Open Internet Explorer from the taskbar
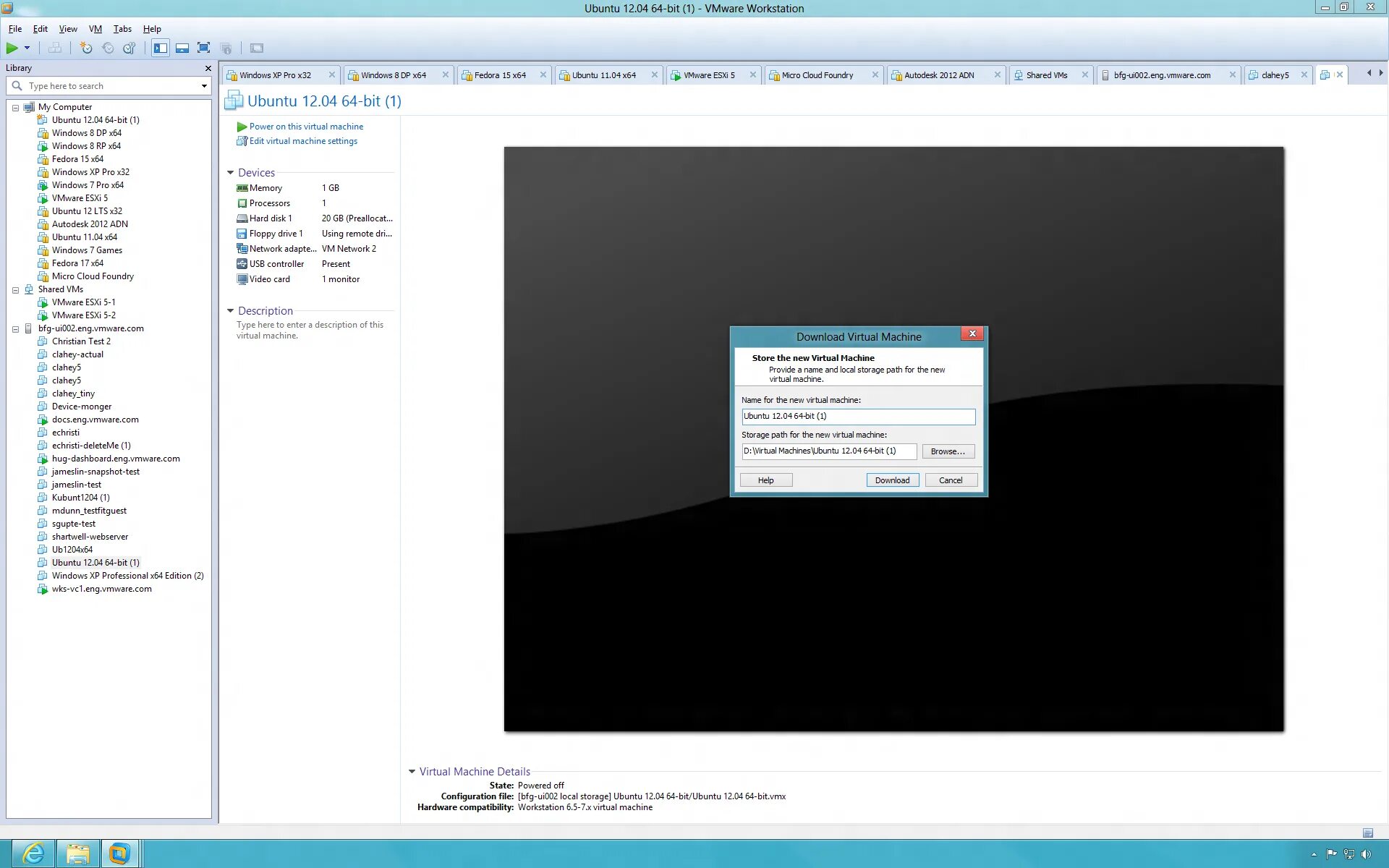The width and height of the screenshot is (1389, 868). coord(33,854)
